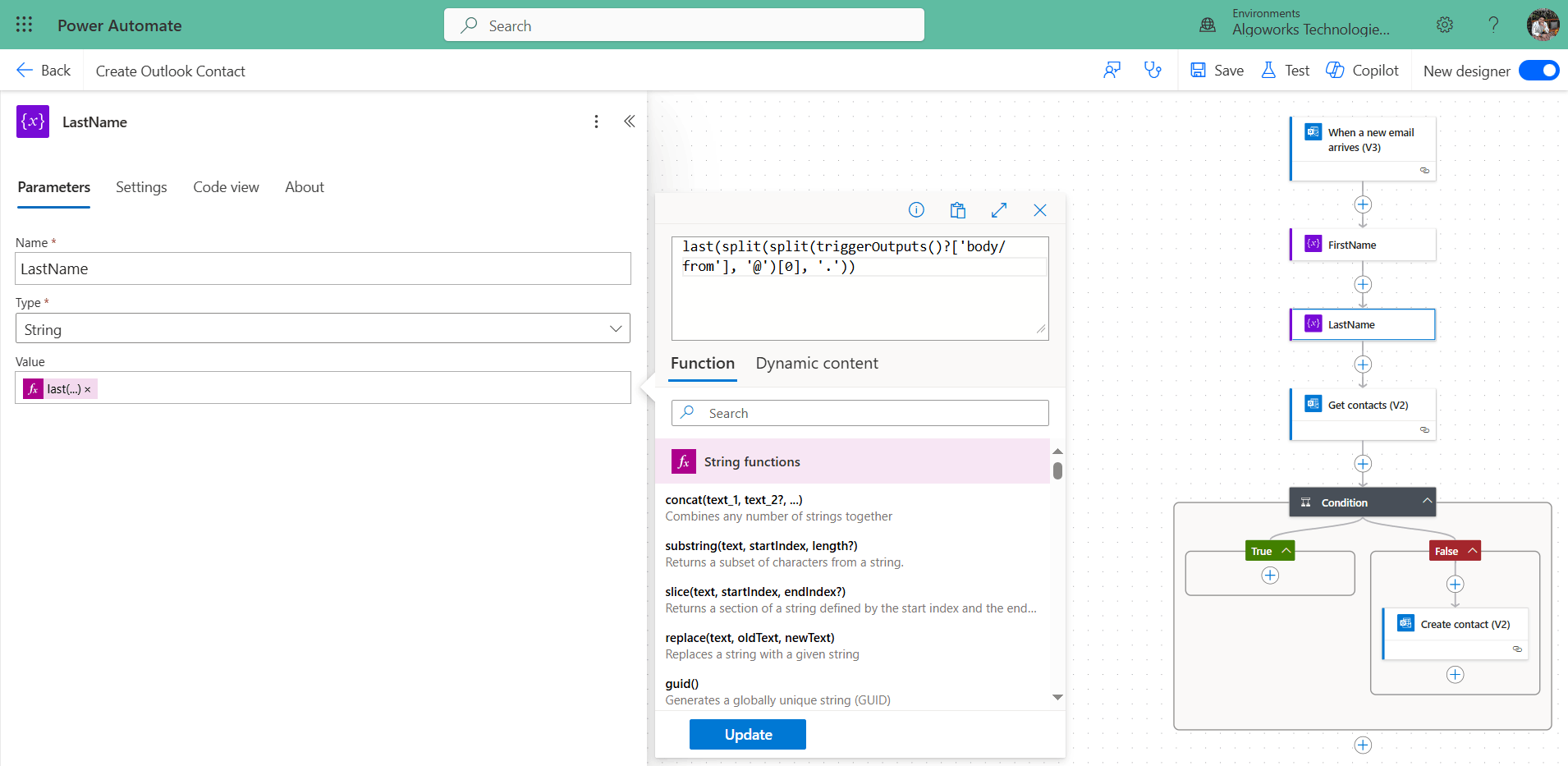Add an action in the True branch

tap(1270, 576)
